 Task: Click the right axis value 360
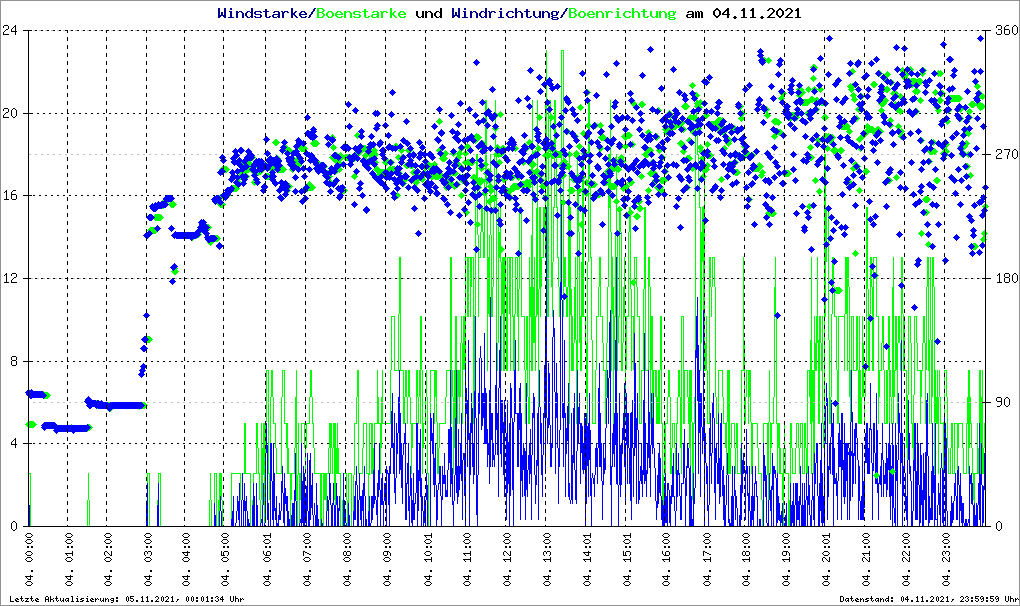coord(1002,31)
